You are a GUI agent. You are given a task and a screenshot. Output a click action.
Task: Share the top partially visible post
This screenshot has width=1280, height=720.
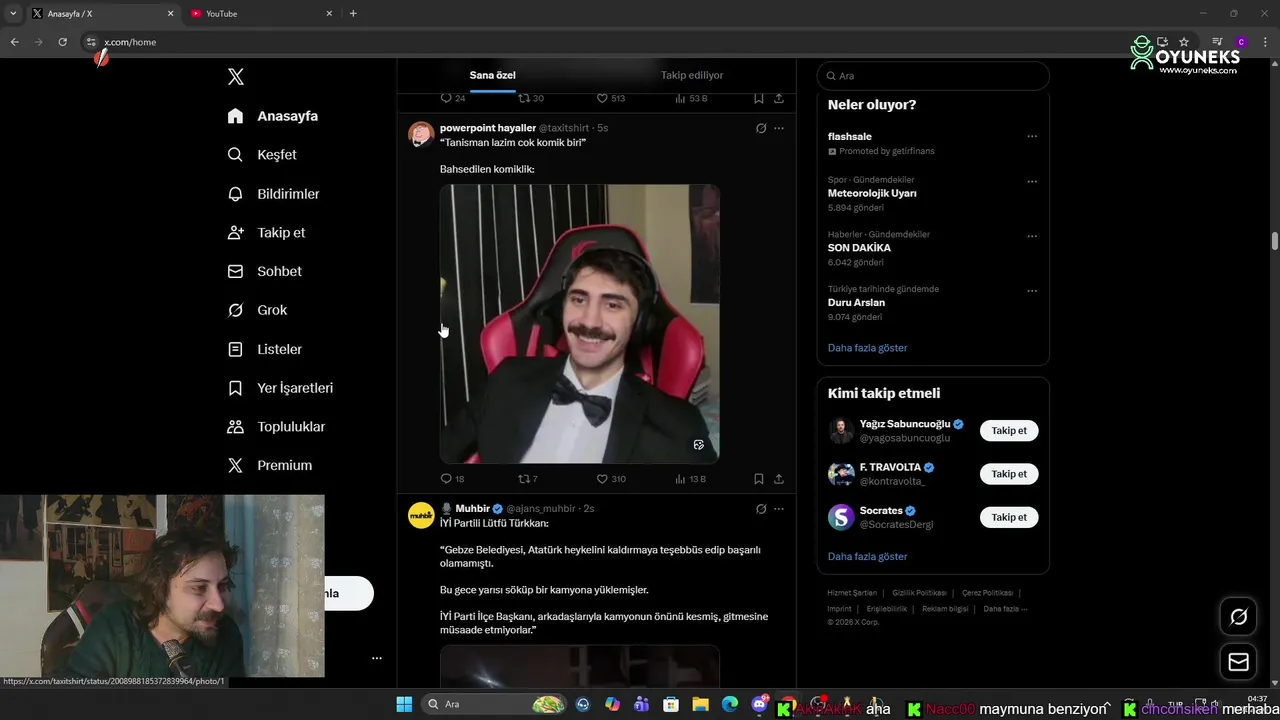coord(779,98)
